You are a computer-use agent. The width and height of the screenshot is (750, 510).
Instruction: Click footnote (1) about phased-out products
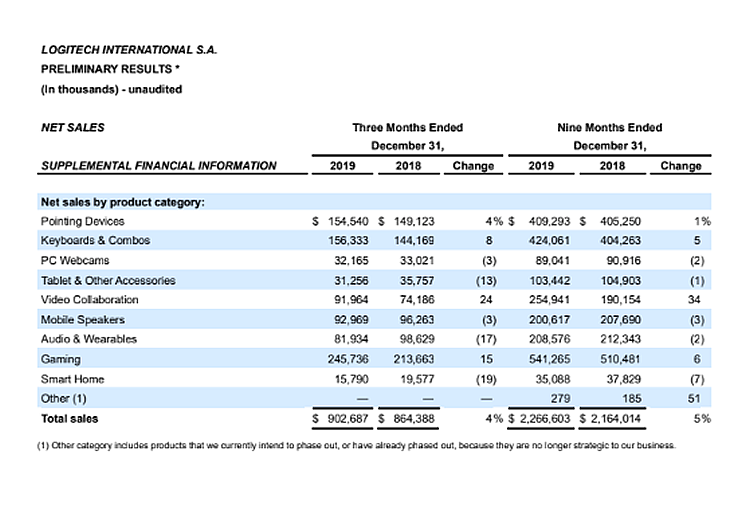(x=356, y=446)
